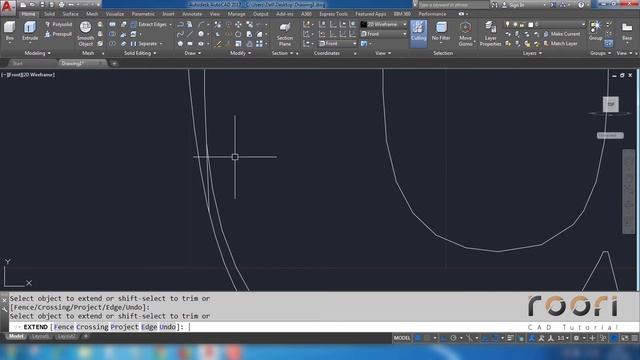Click the Edge option in command line
This screenshot has width=640, height=360.
click(149, 327)
